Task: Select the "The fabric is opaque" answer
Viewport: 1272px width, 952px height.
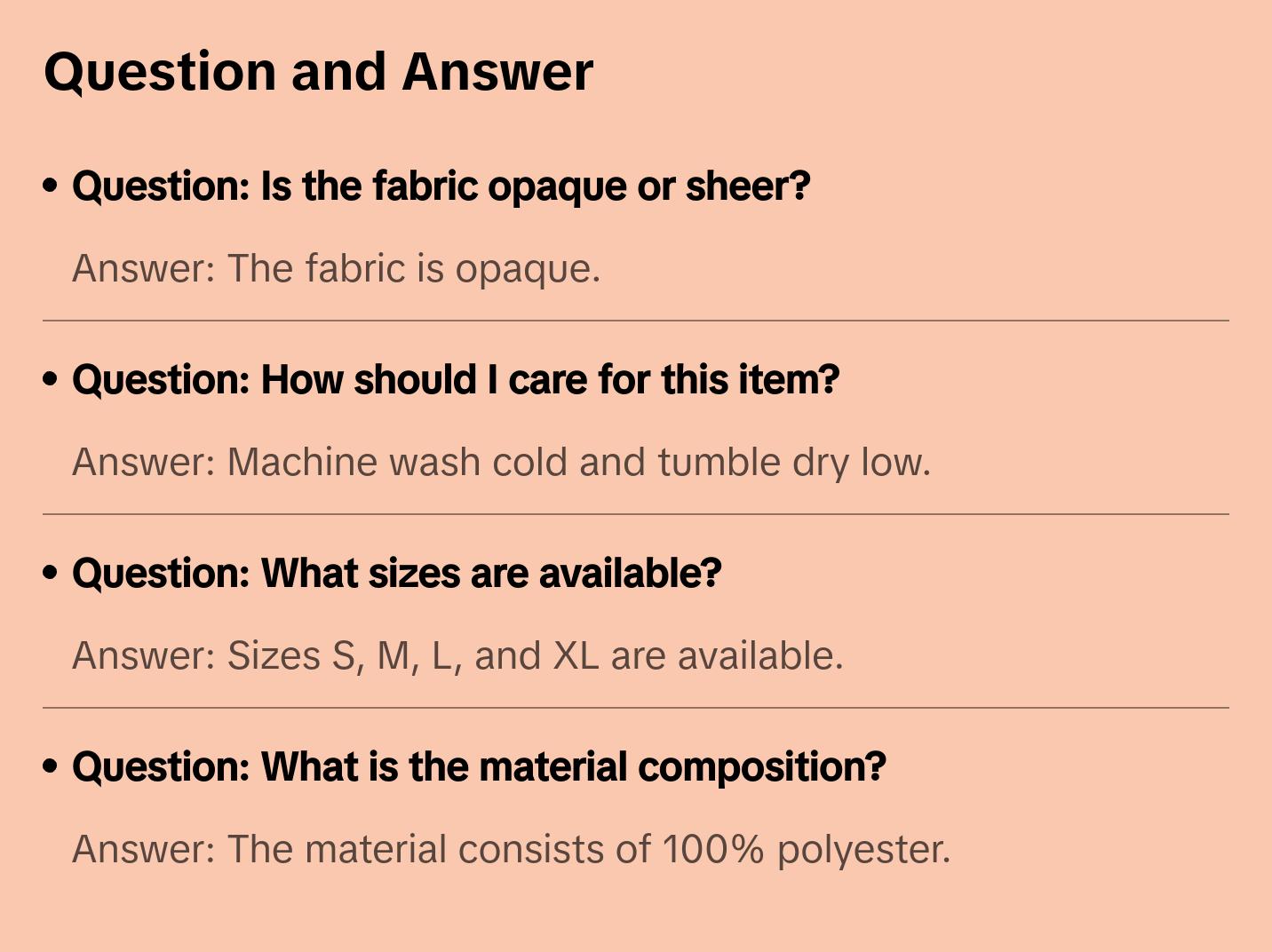Action: [336, 269]
